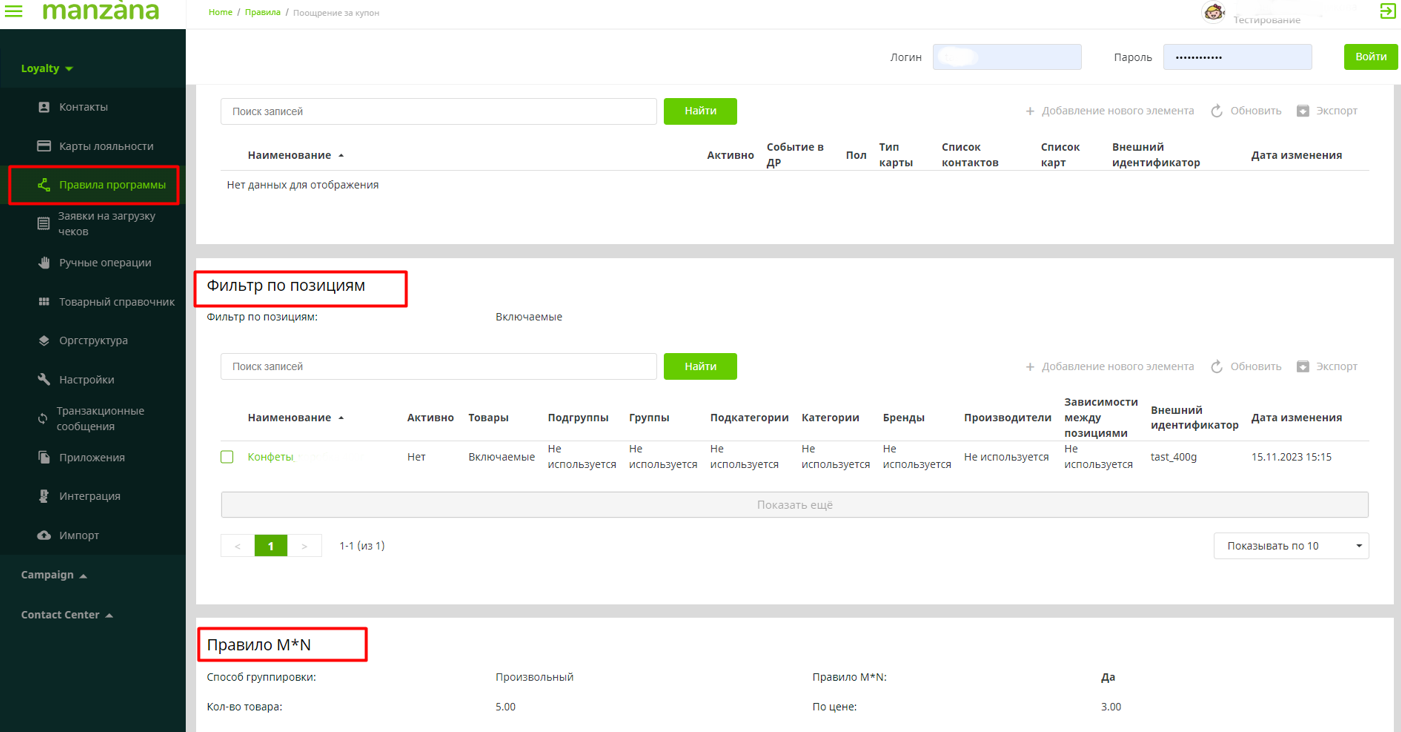Open 'Товарный справочник' menu item
This screenshot has width=1401, height=732.
click(x=116, y=302)
